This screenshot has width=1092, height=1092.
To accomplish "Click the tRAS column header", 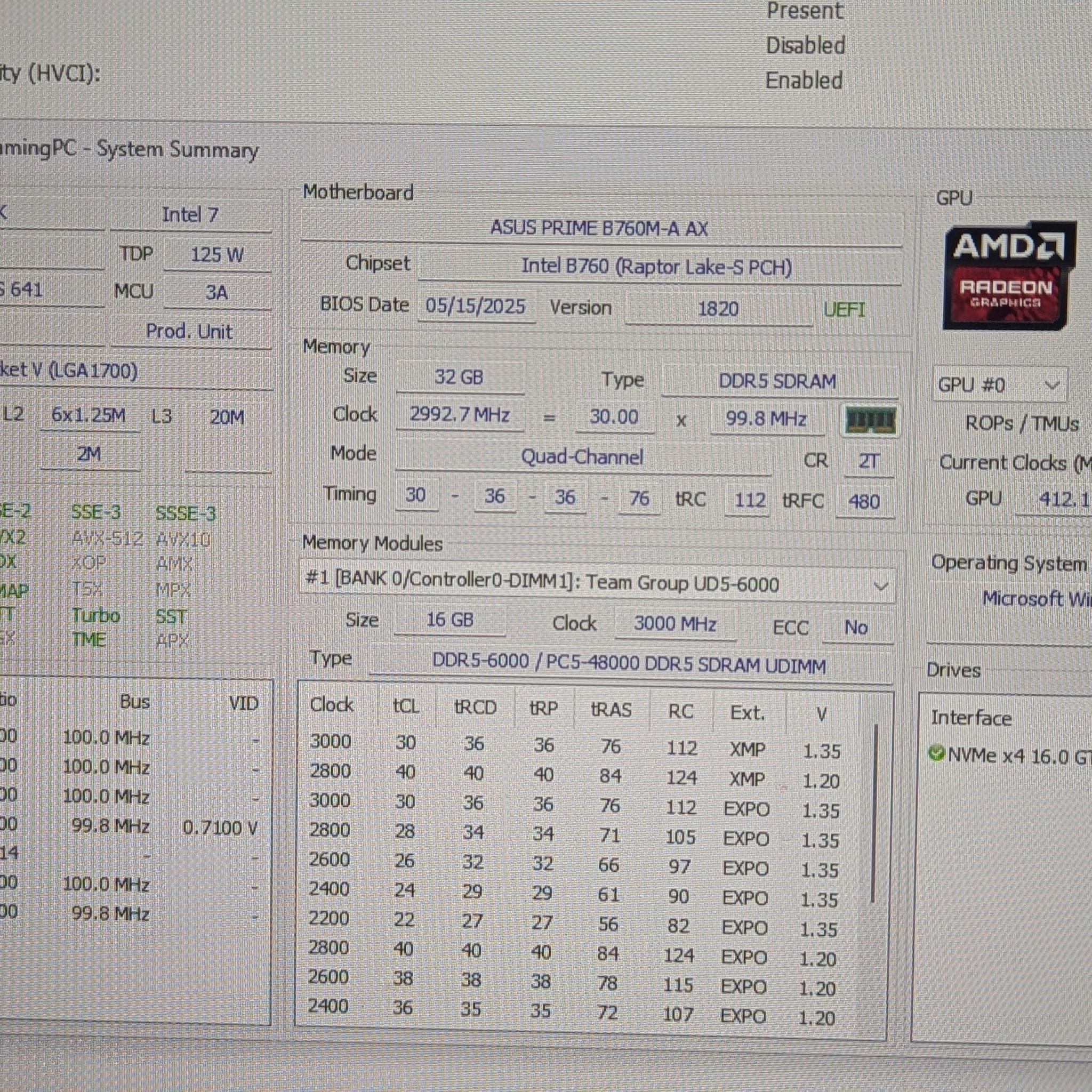I will point(611,709).
